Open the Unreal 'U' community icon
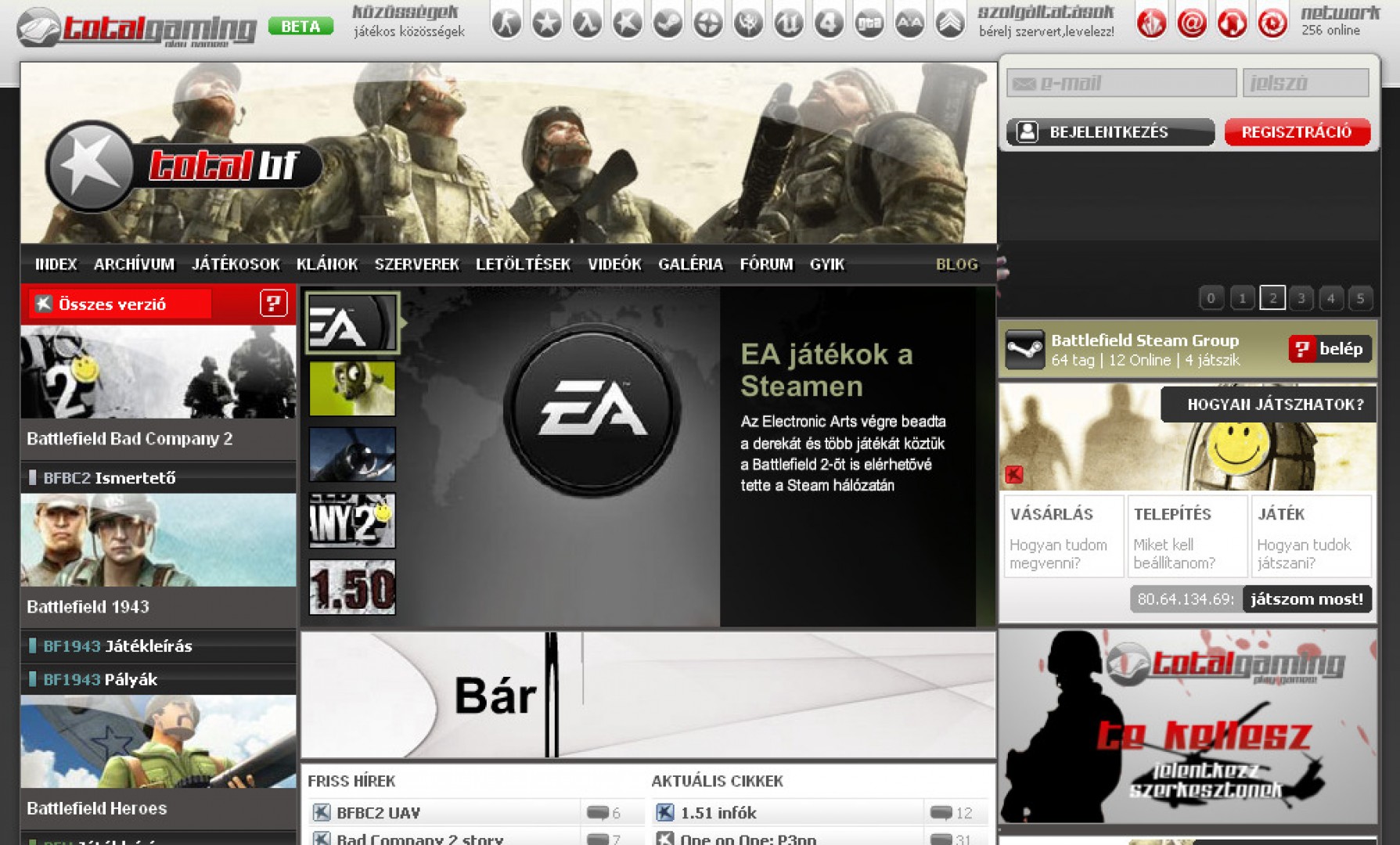 pos(789,23)
